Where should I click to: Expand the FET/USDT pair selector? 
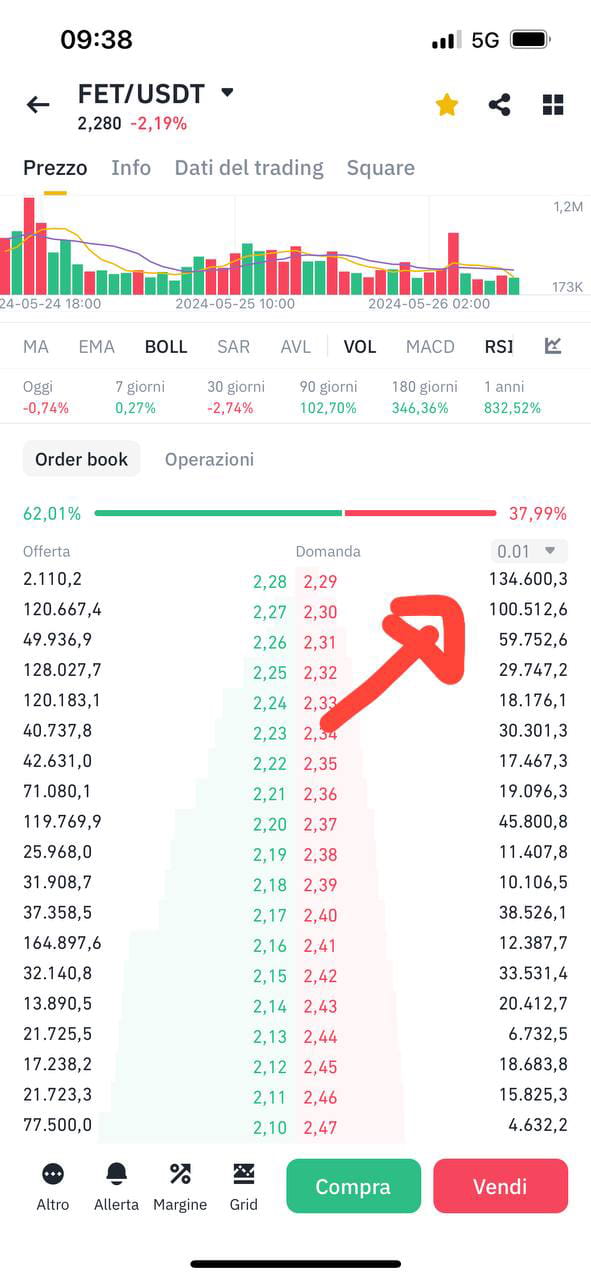pos(227,93)
